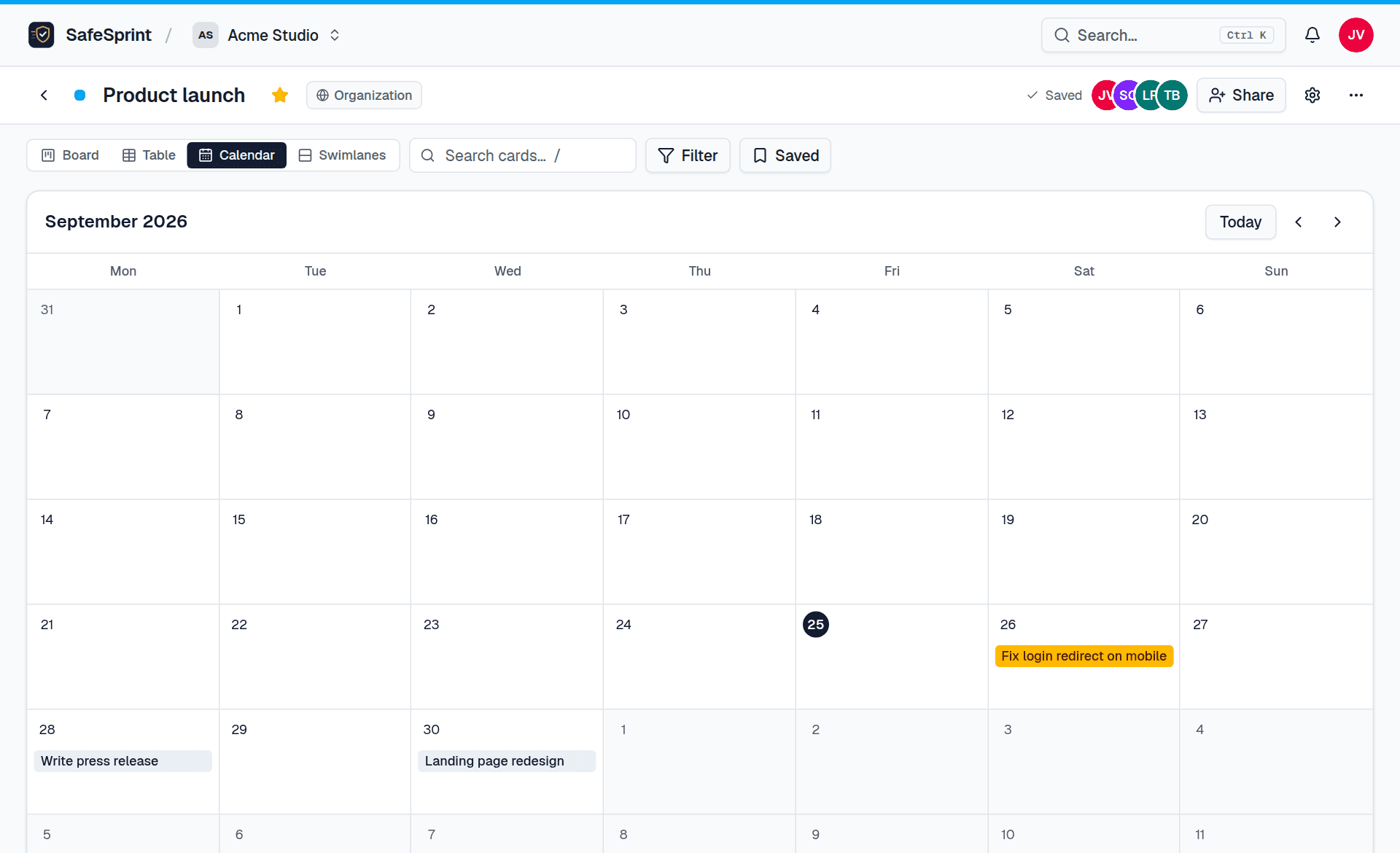
Task: Click the SafeSprint shield logo
Action: point(42,35)
